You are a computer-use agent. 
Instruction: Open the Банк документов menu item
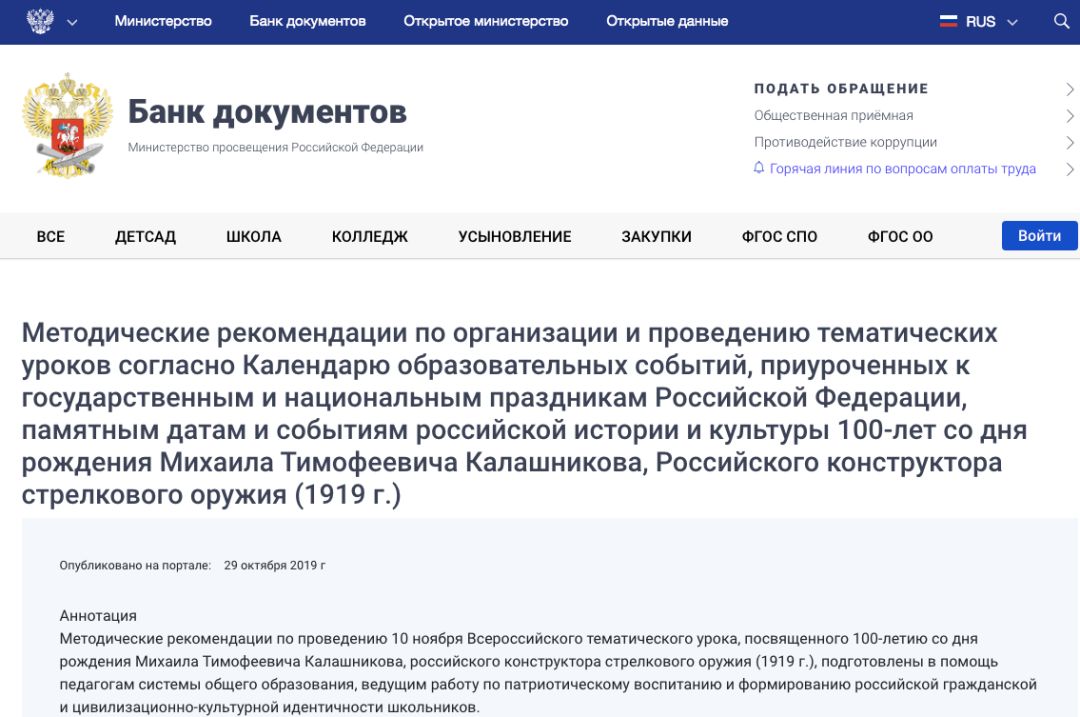click(307, 21)
